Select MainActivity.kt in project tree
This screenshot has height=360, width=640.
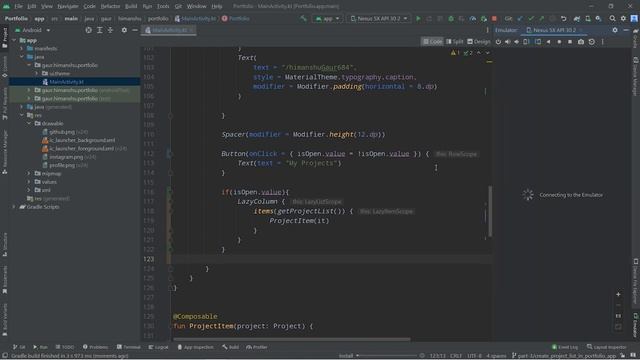pos(66,82)
